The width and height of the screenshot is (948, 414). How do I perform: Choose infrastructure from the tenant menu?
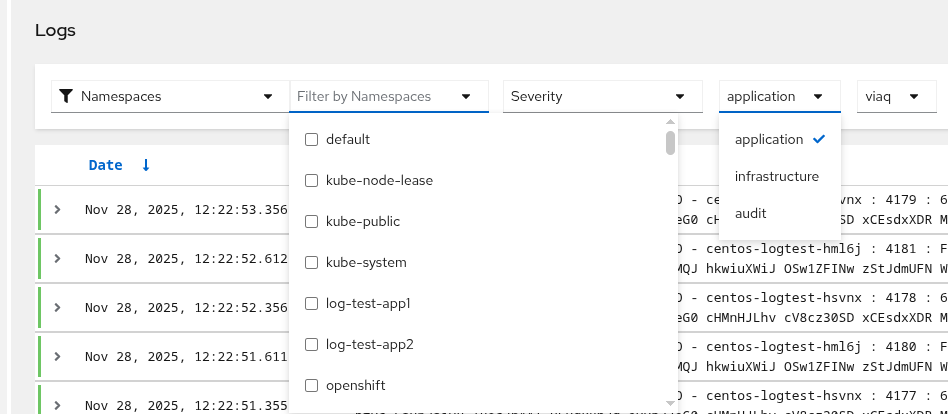777,176
